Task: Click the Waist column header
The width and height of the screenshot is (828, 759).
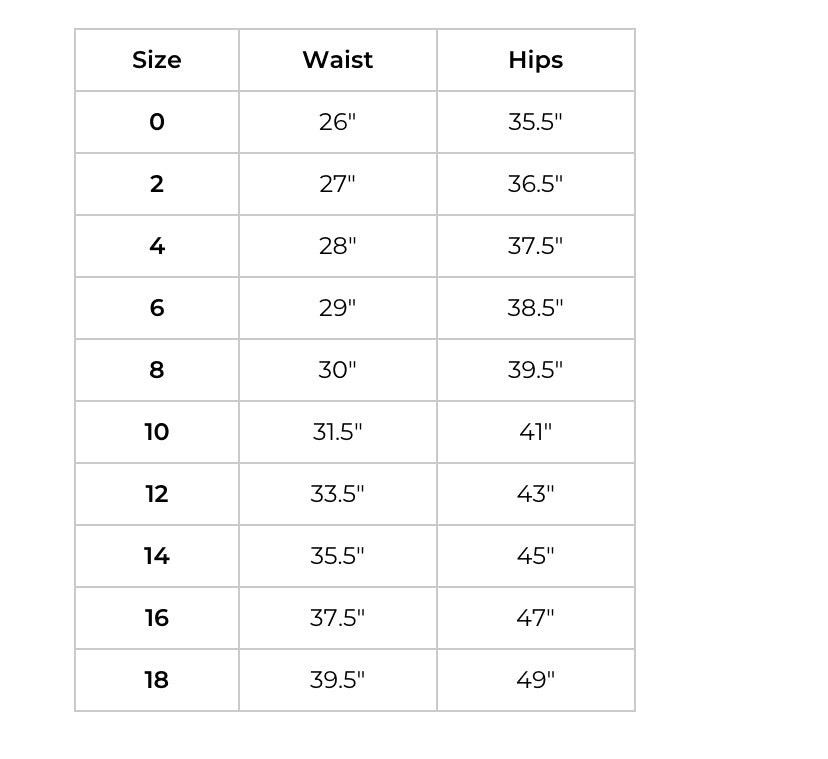Action: (x=337, y=60)
